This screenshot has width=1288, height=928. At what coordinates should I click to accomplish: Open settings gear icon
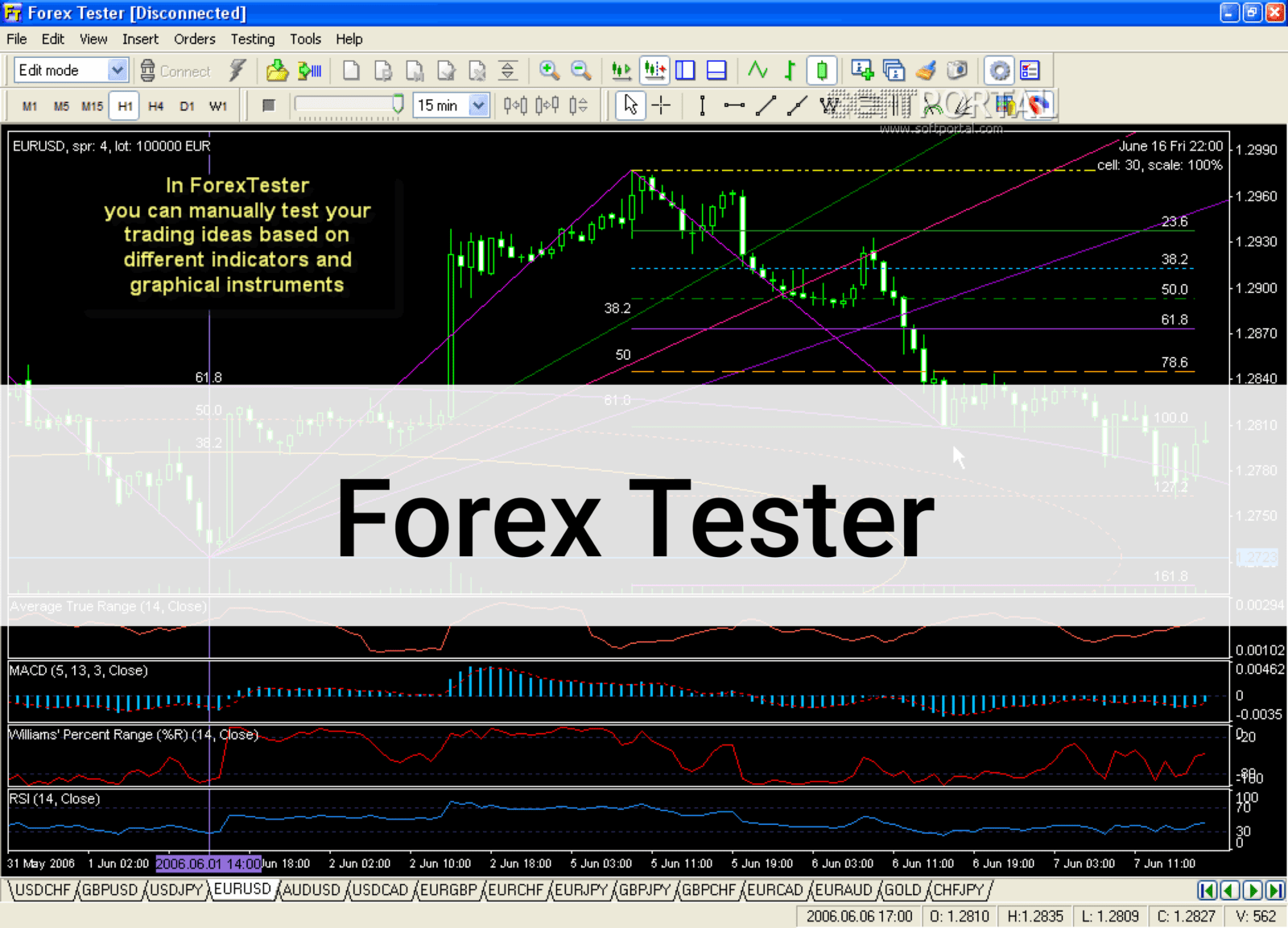[1000, 71]
